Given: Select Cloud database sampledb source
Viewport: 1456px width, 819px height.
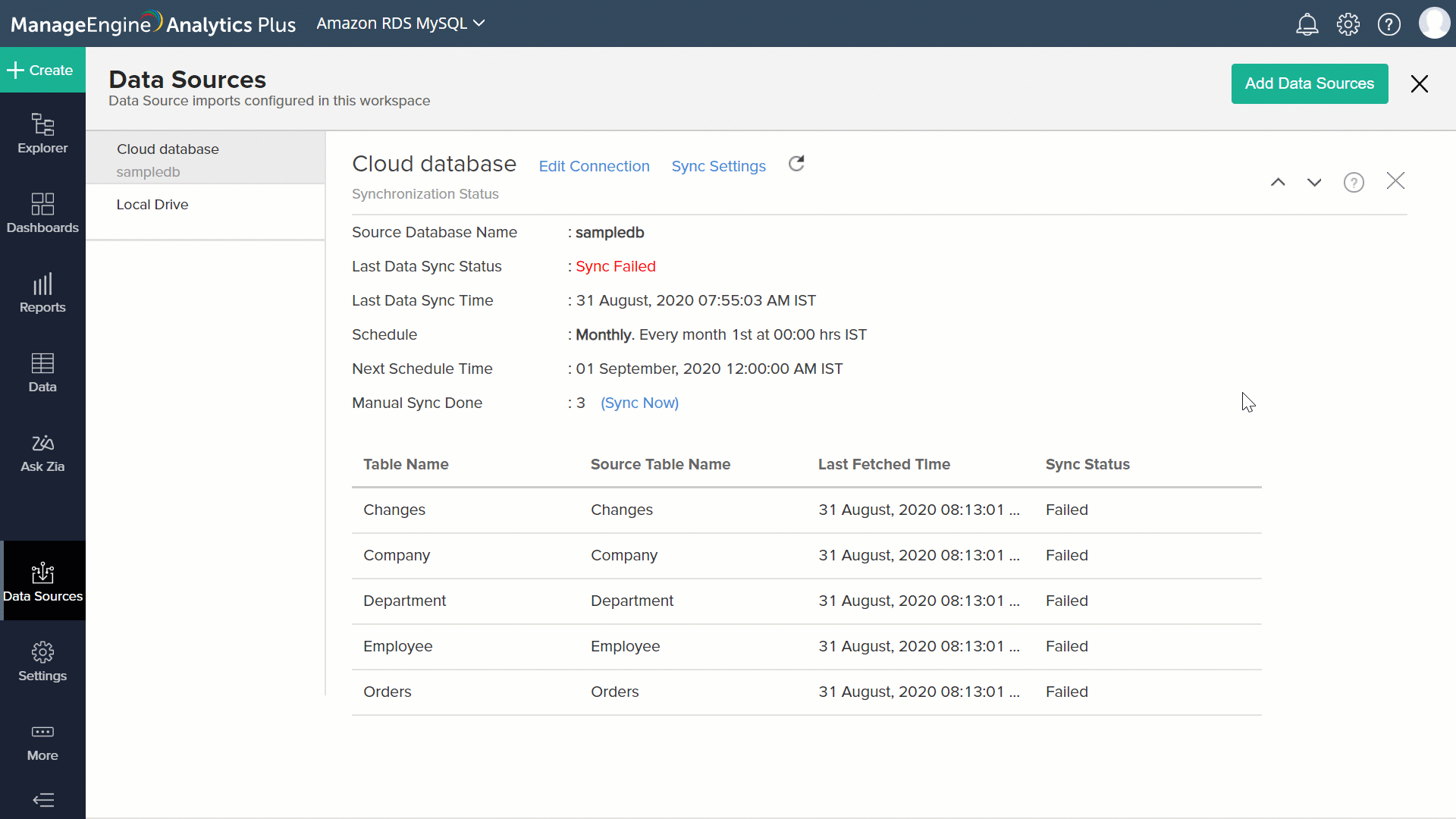Looking at the screenshot, I should (168, 159).
